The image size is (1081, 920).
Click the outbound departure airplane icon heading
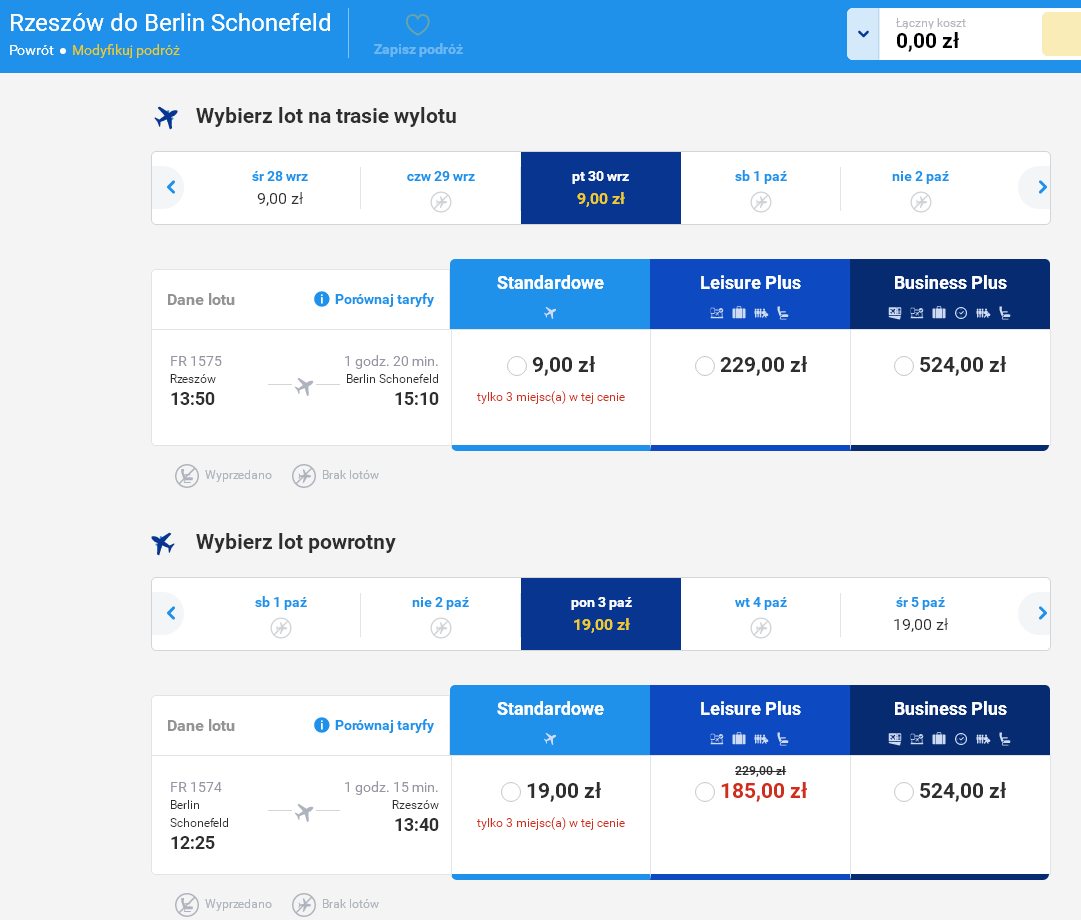pyautogui.click(x=165, y=117)
